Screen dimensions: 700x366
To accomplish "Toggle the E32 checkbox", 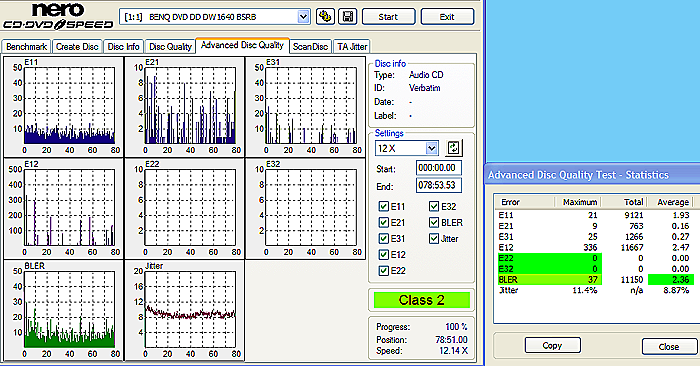I will tap(433, 206).
